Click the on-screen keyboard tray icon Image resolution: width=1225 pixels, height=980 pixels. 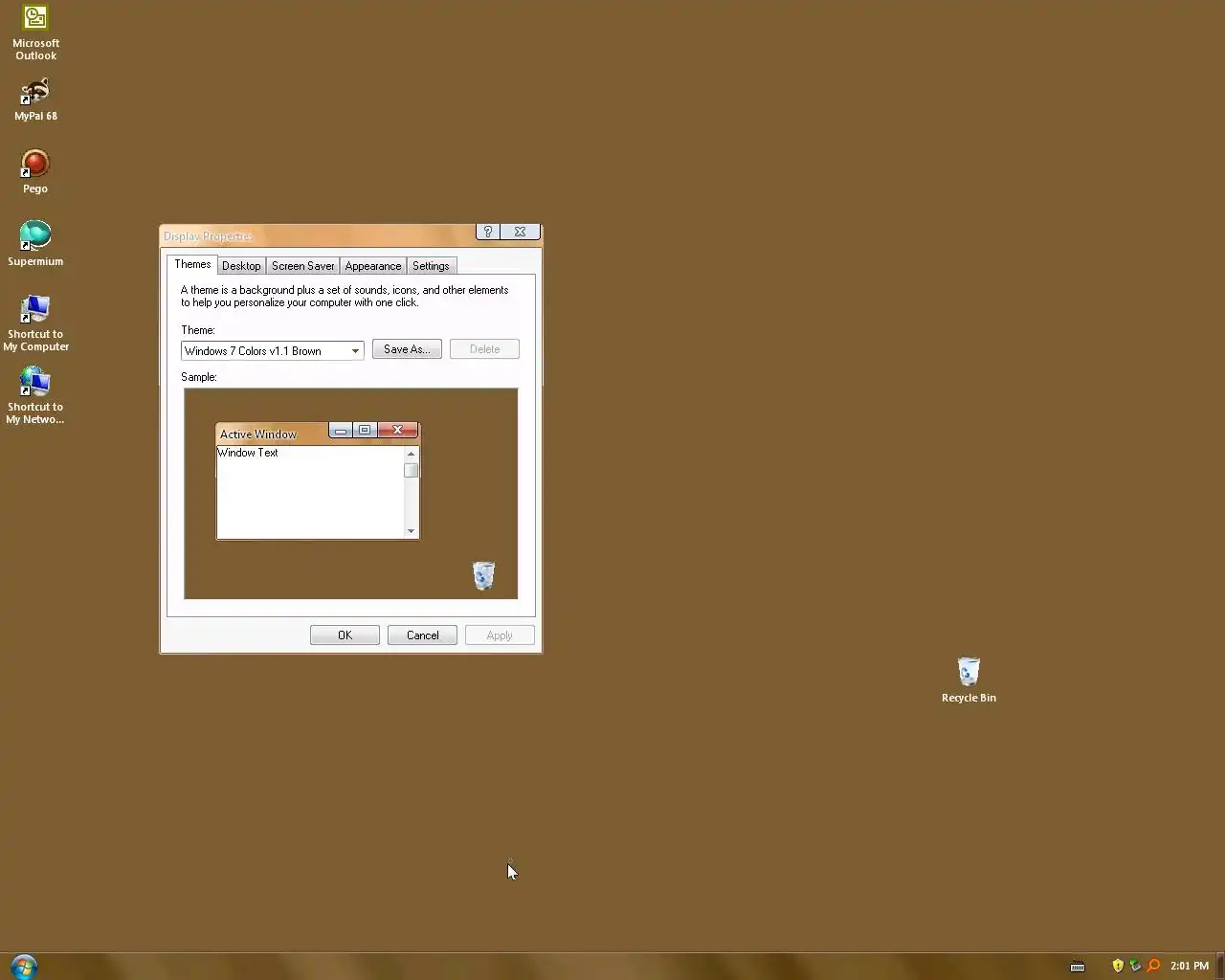click(1078, 966)
